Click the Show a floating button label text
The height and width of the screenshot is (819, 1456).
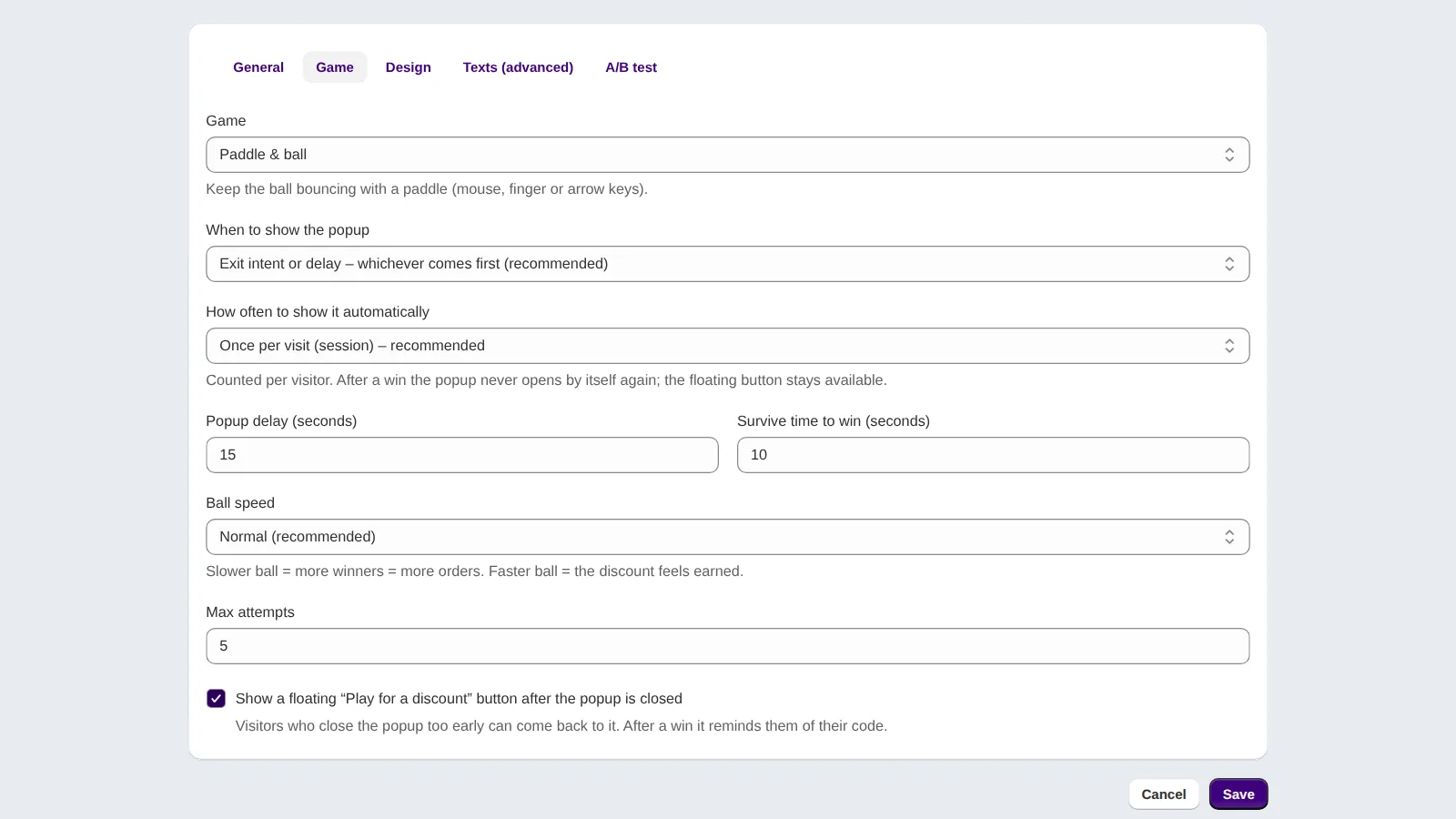pyautogui.click(x=459, y=699)
